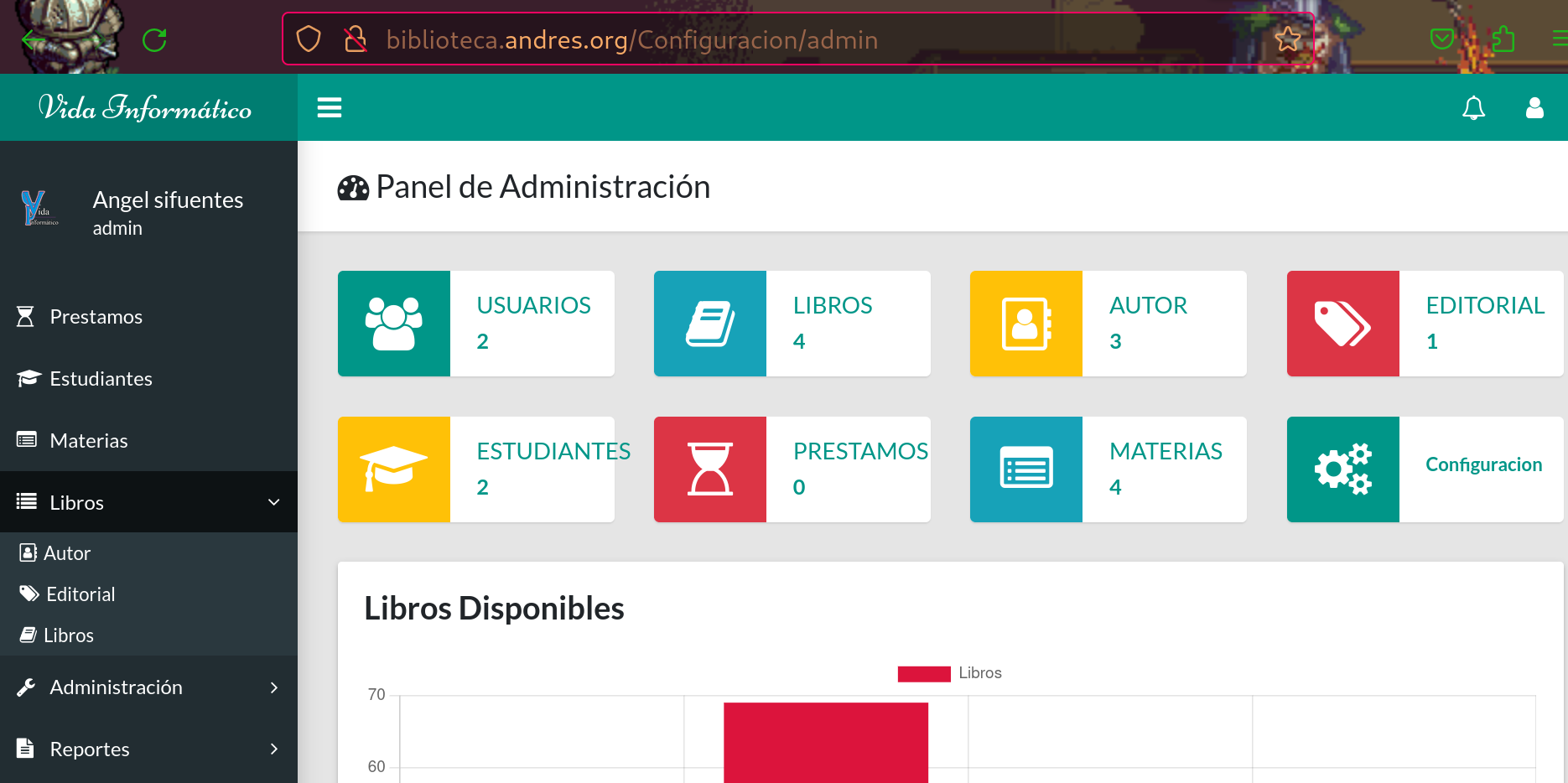Click the red PRESTAMOS hourglass tile
Viewport: 1568px width, 783px height.
pos(710,469)
